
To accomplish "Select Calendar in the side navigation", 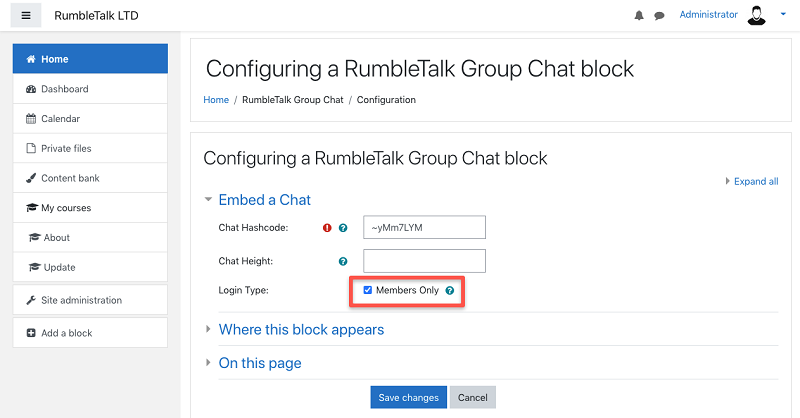I will tap(60, 119).
